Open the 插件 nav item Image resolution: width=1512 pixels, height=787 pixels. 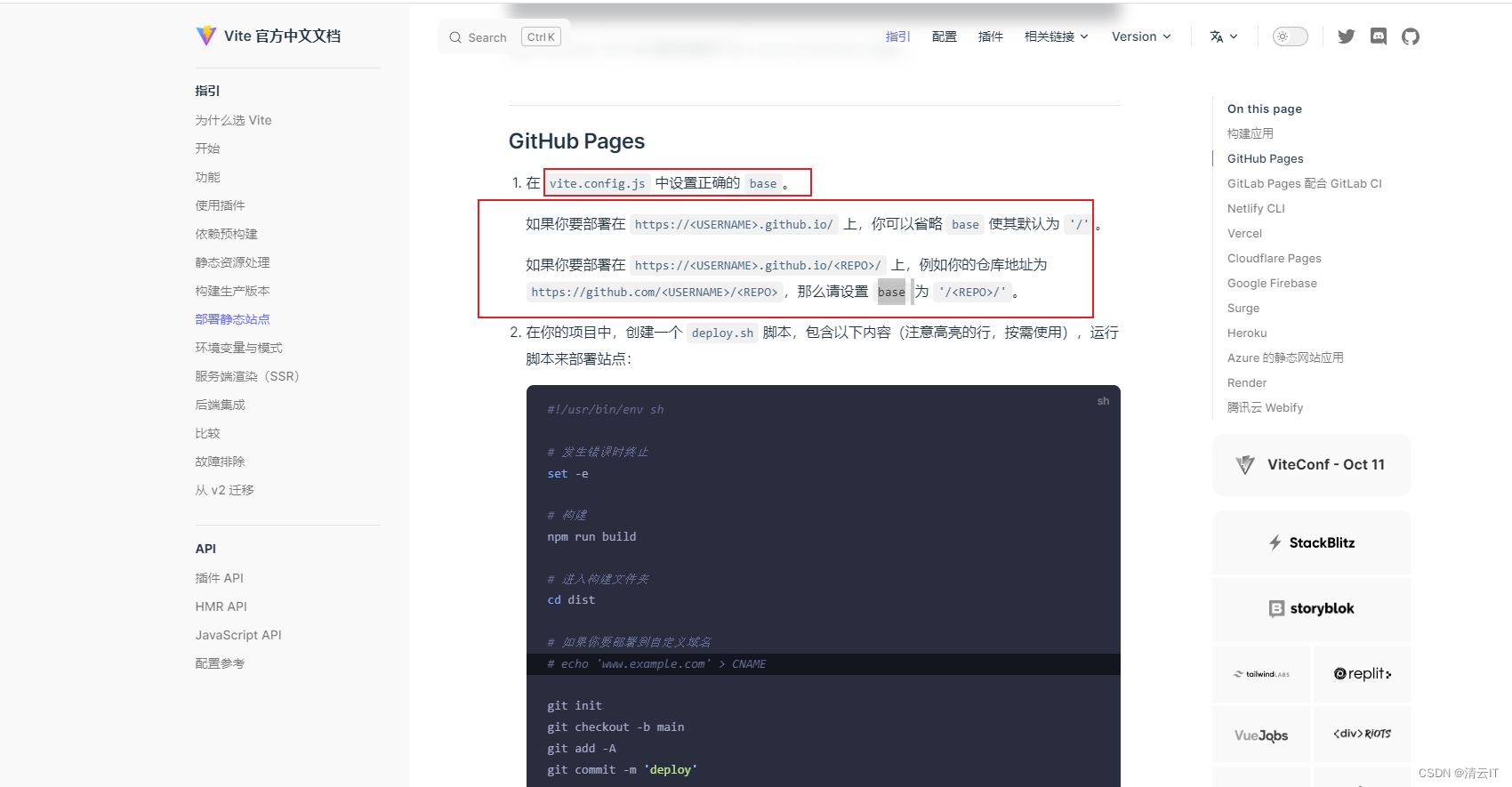(991, 36)
